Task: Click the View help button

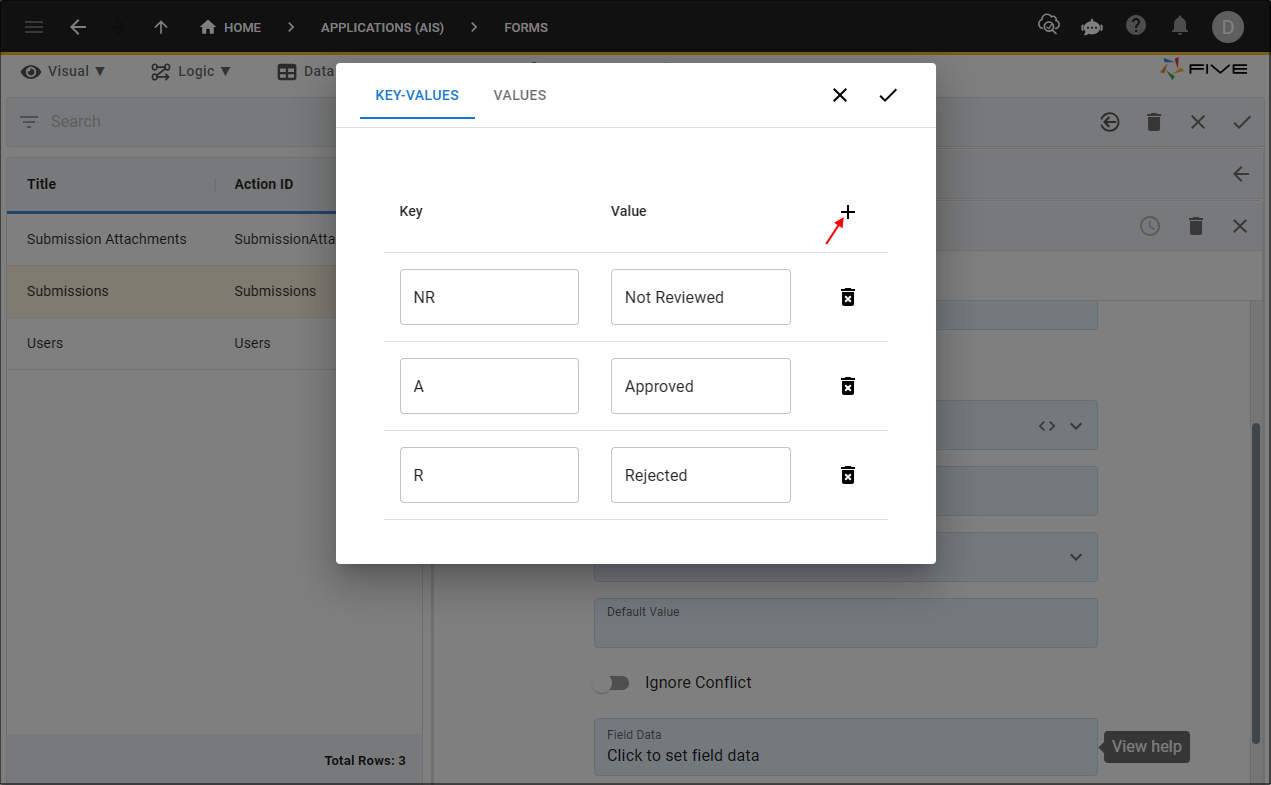Action: [1146, 746]
